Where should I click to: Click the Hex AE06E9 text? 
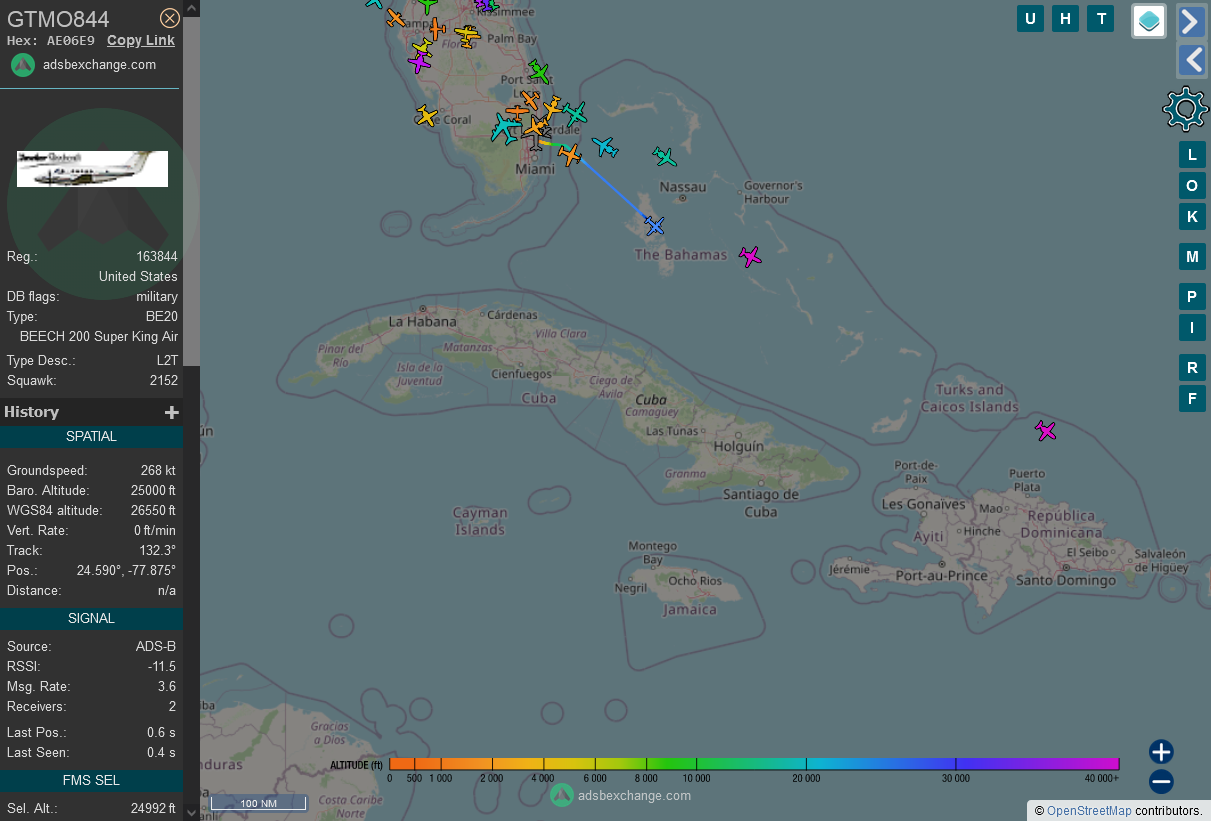pos(51,41)
